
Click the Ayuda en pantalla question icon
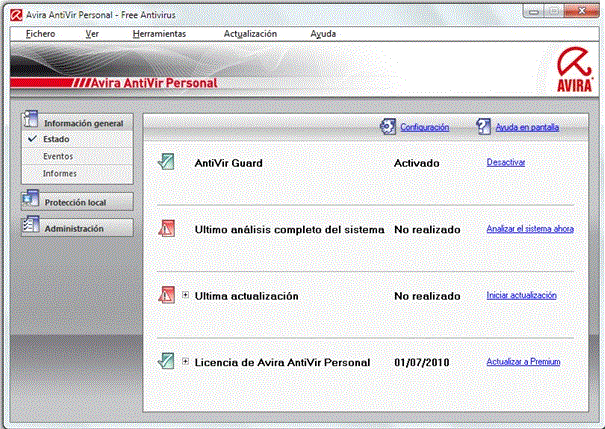pyautogui.click(x=483, y=127)
